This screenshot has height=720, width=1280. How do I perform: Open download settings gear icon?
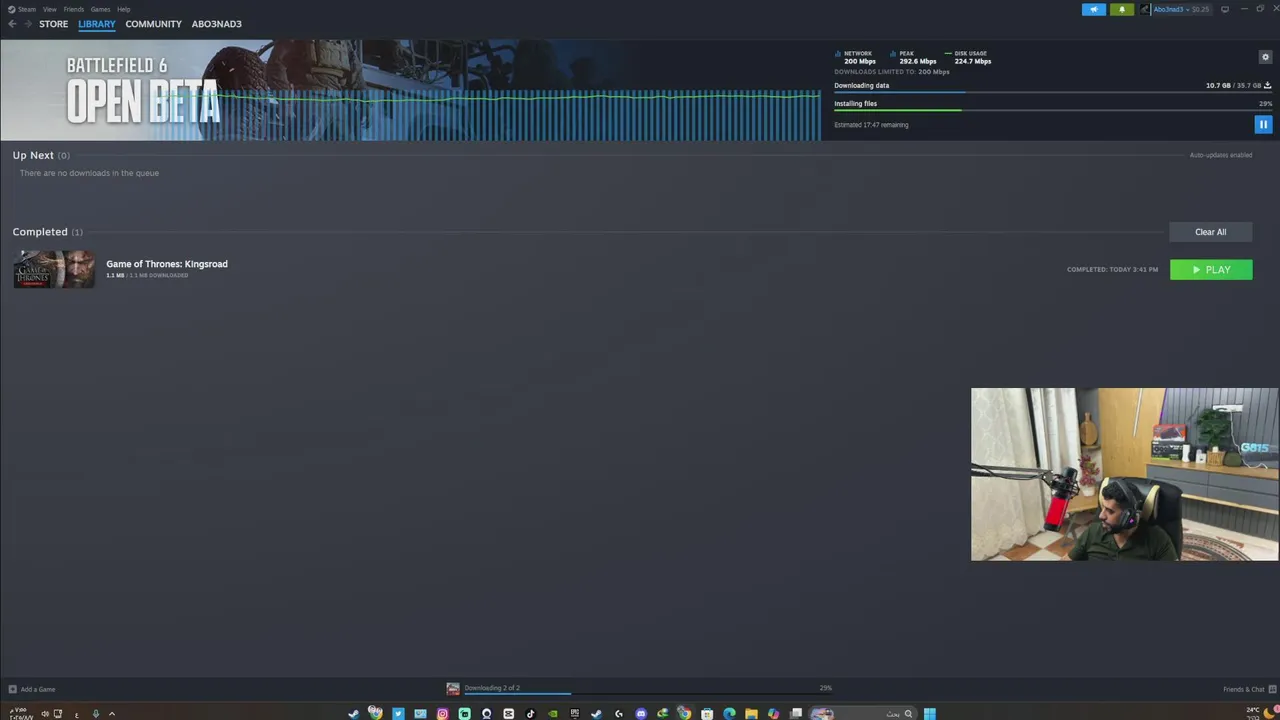tap(1265, 57)
